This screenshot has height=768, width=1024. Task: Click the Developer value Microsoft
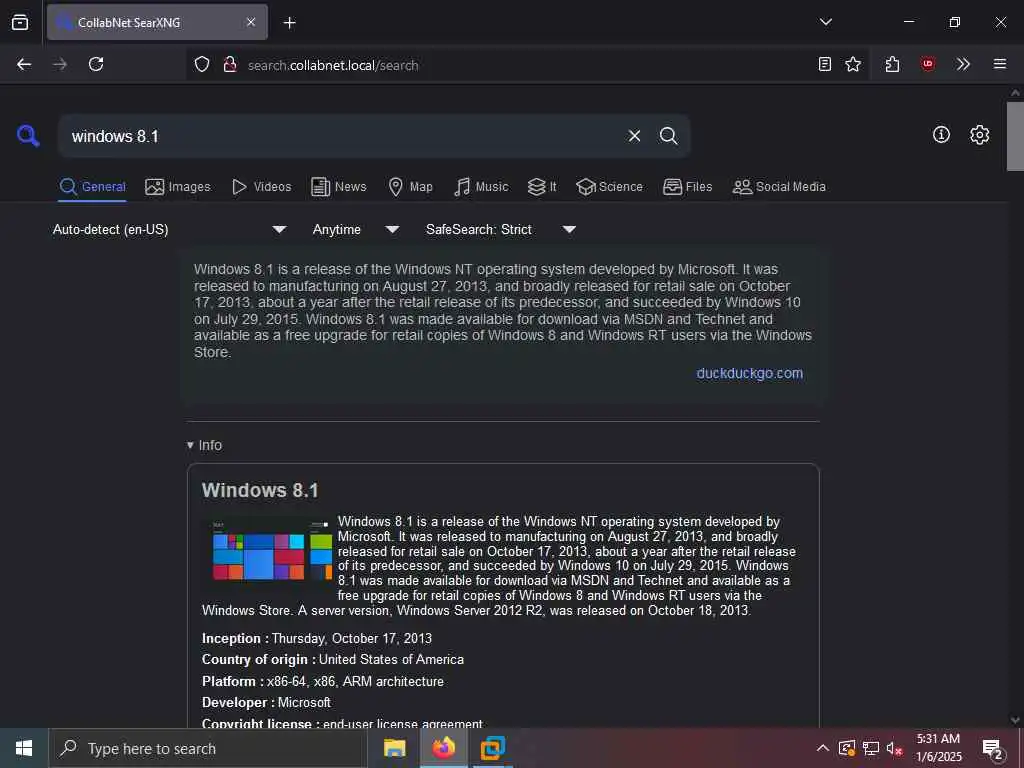304,702
